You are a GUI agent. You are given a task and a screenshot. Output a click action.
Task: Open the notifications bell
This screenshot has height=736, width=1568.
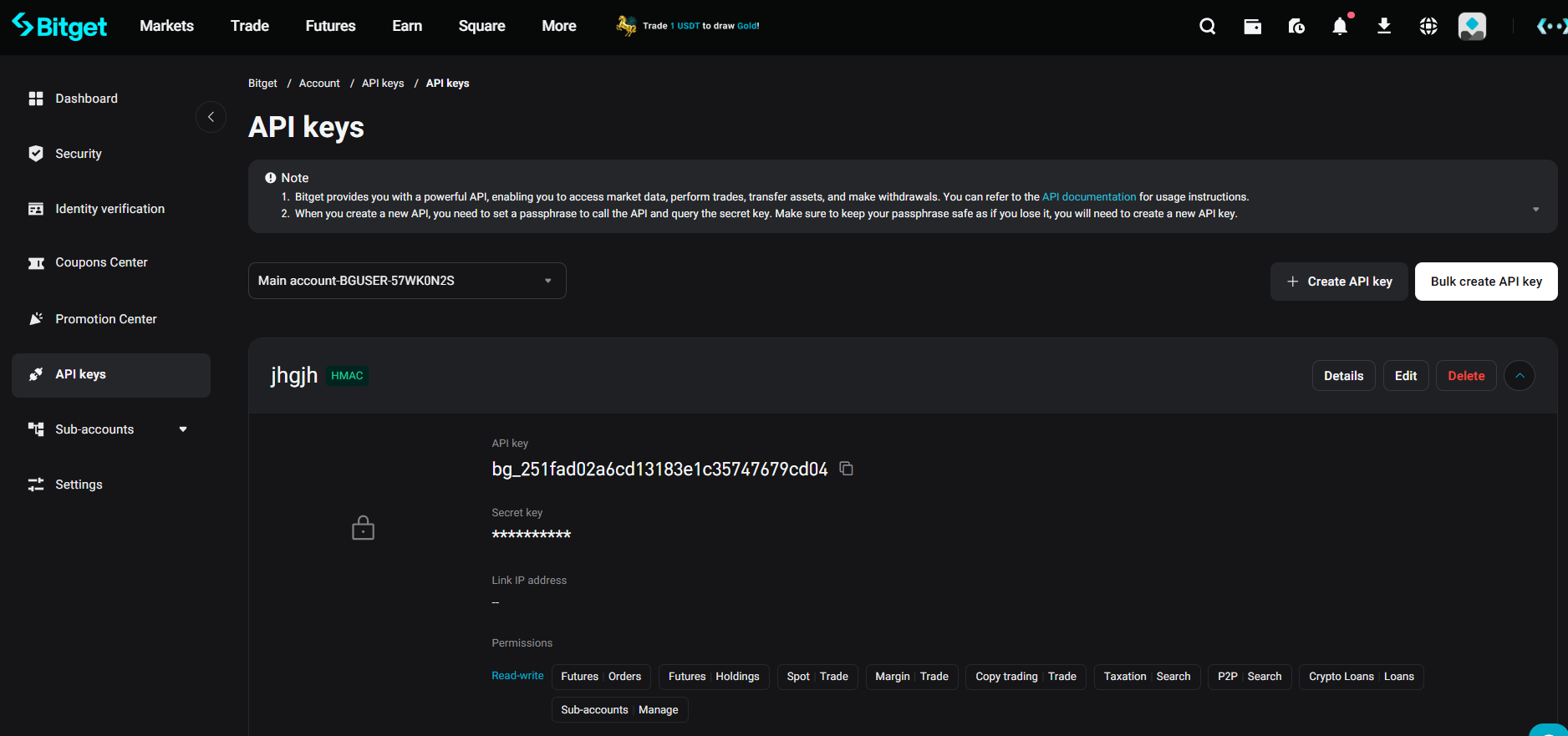tap(1340, 27)
